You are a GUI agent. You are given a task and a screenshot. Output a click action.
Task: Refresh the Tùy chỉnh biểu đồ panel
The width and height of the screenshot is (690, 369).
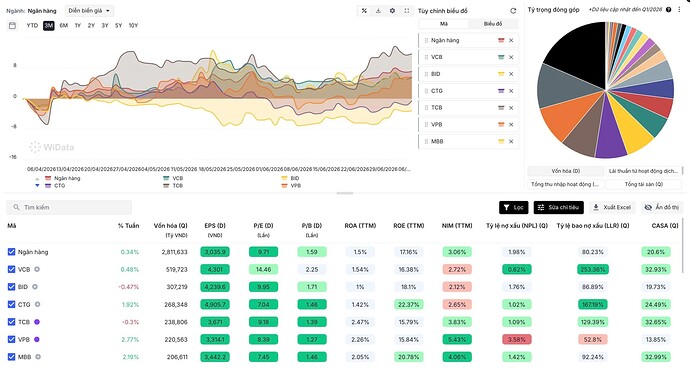pyautogui.click(x=513, y=11)
